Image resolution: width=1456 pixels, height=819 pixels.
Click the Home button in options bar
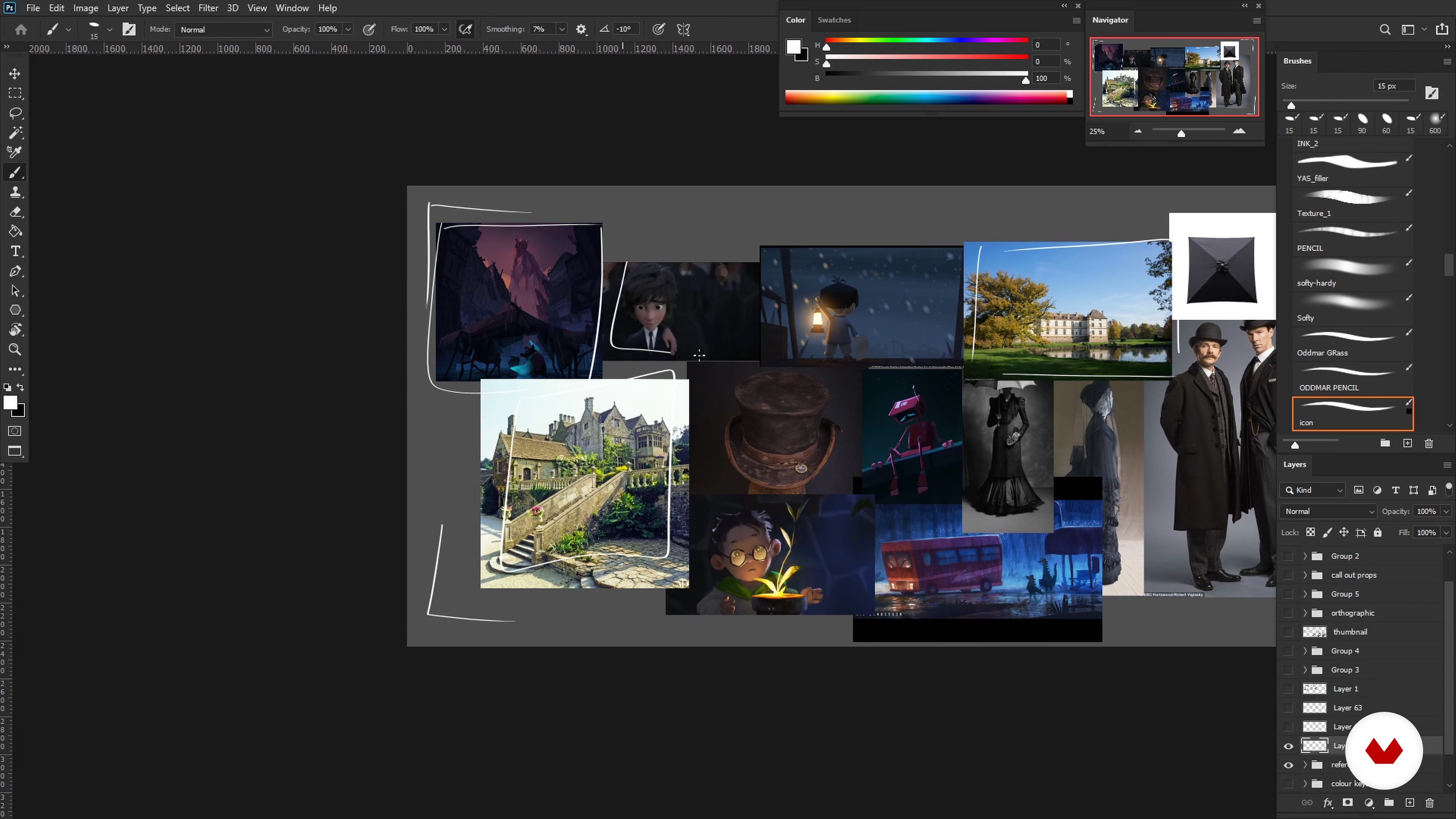(21, 30)
